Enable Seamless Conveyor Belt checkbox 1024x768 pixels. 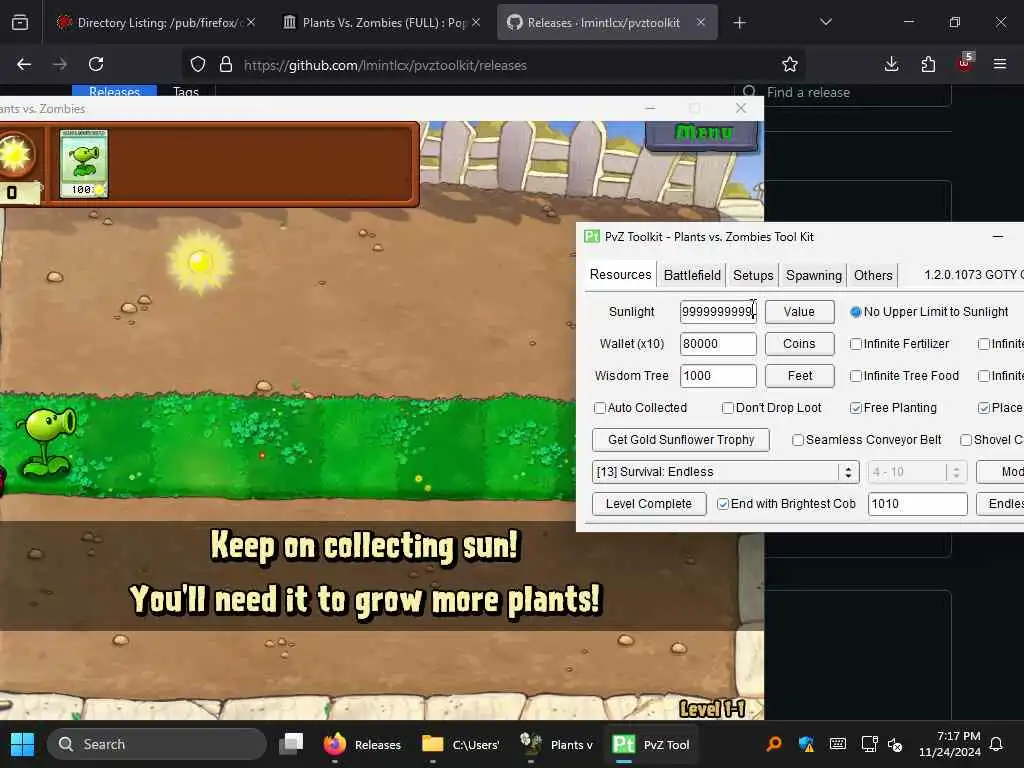point(867,440)
